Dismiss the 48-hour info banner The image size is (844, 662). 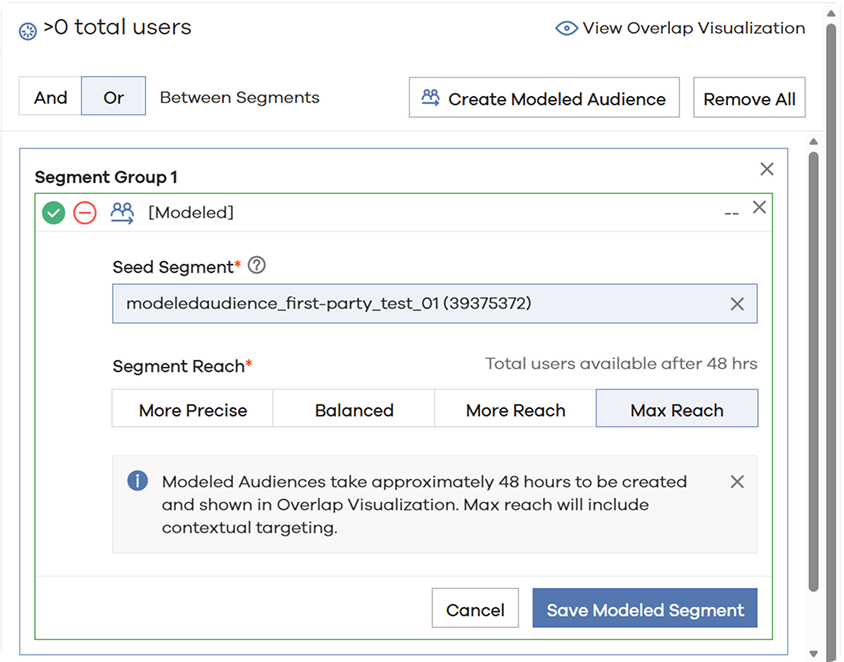coord(737,481)
